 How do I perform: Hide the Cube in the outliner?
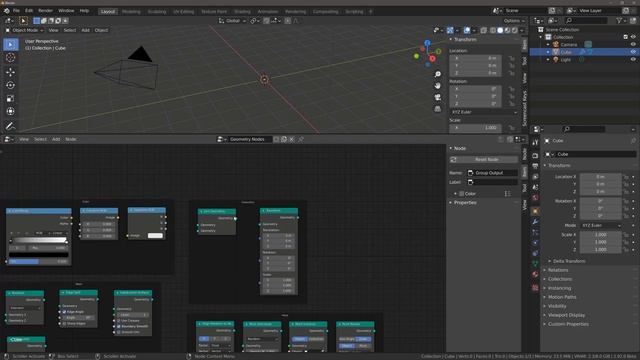point(633,52)
